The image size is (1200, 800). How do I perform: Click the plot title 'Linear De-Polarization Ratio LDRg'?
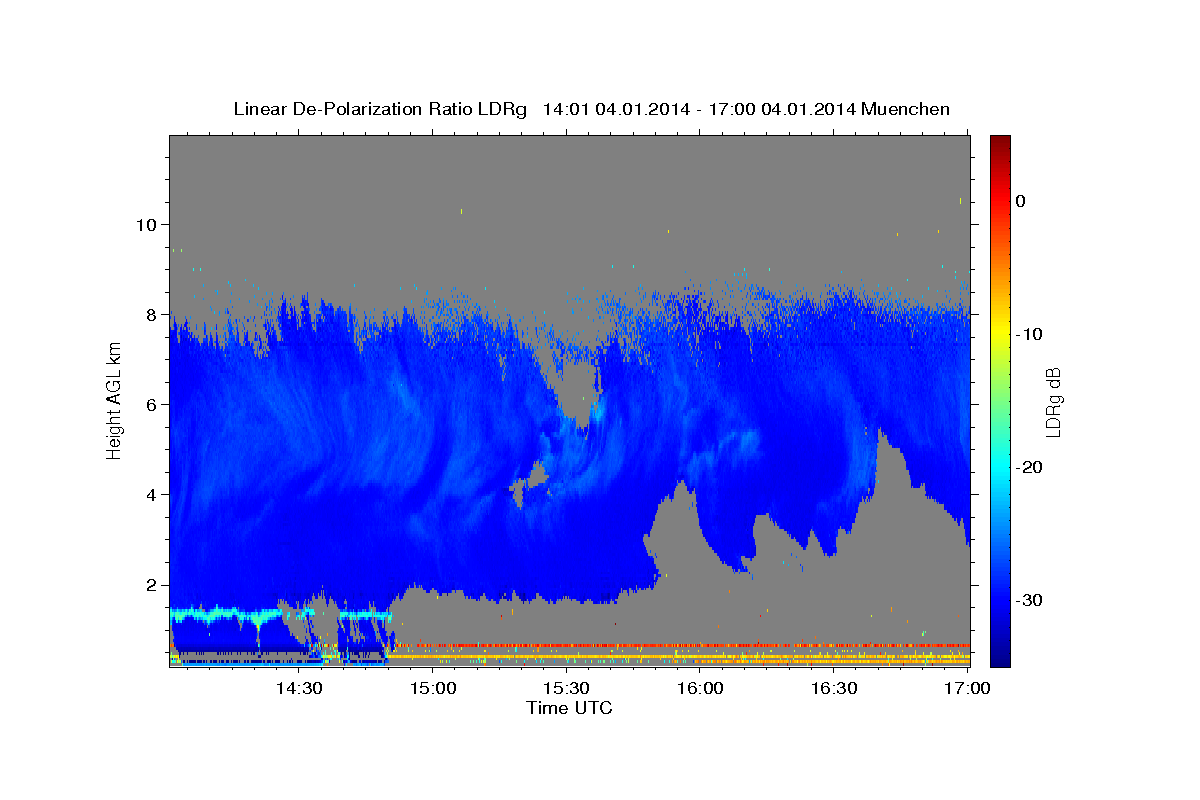379,109
